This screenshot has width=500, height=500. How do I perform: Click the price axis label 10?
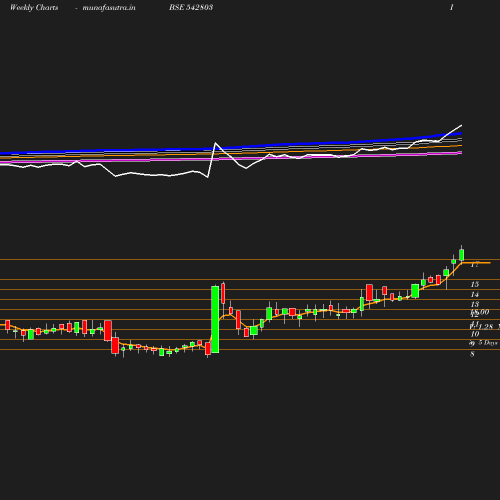tap(475, 334)
